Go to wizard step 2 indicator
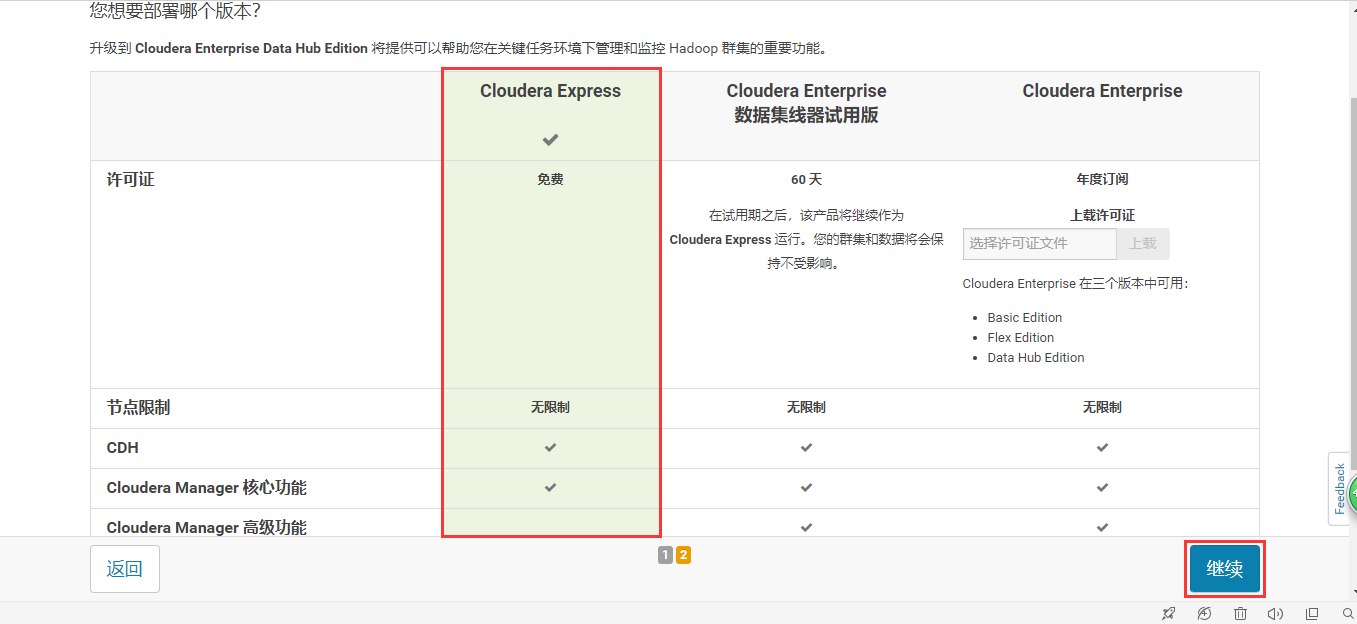This screenshot has height=624, width=1357. click(x=683, y=555)
